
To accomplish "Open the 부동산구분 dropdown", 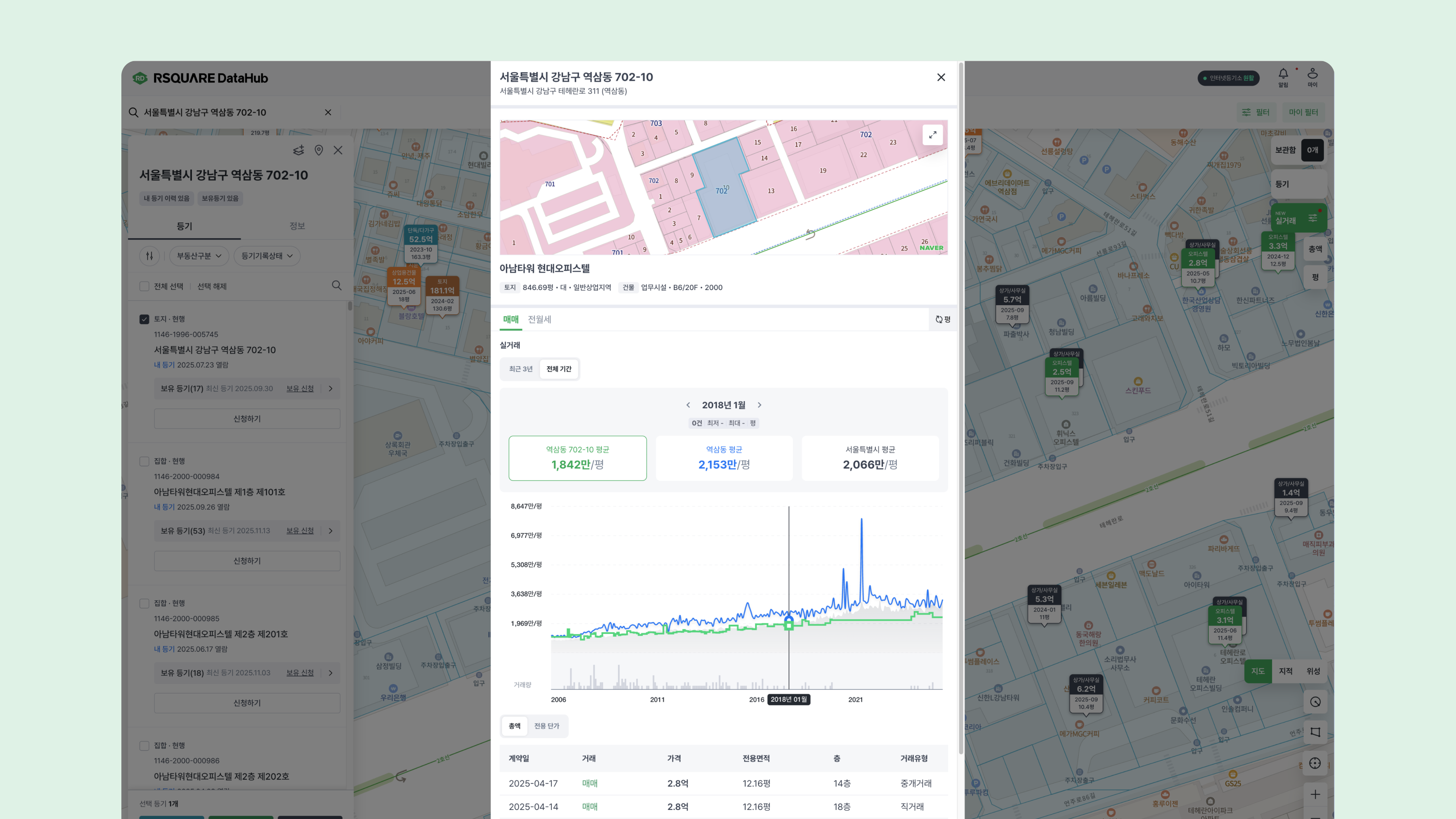I will (x=199, y=256).
